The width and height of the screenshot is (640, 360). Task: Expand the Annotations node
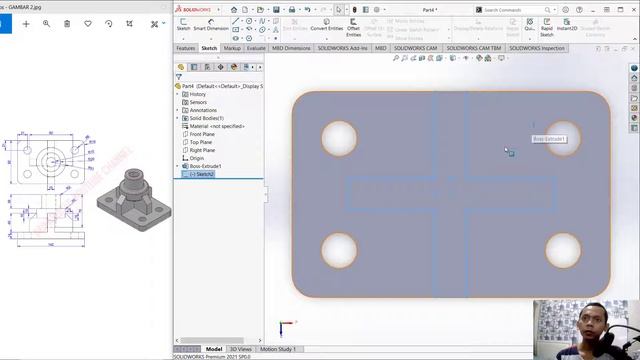(178, 110)
